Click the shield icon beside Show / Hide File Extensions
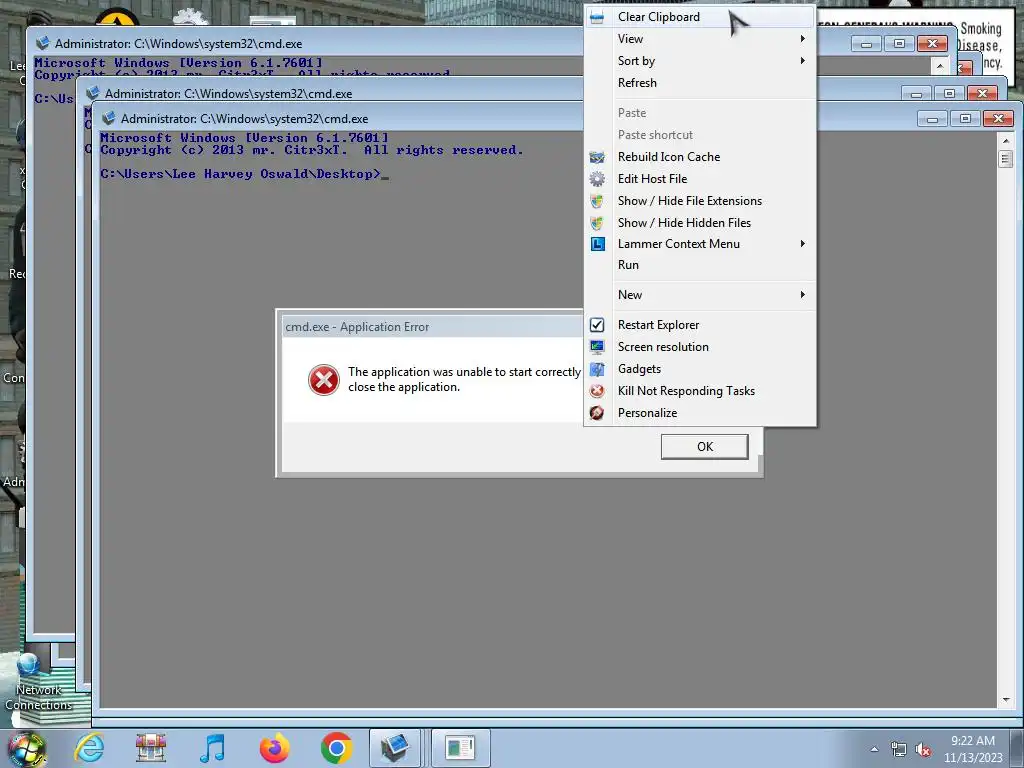 [x=597, y=201]
